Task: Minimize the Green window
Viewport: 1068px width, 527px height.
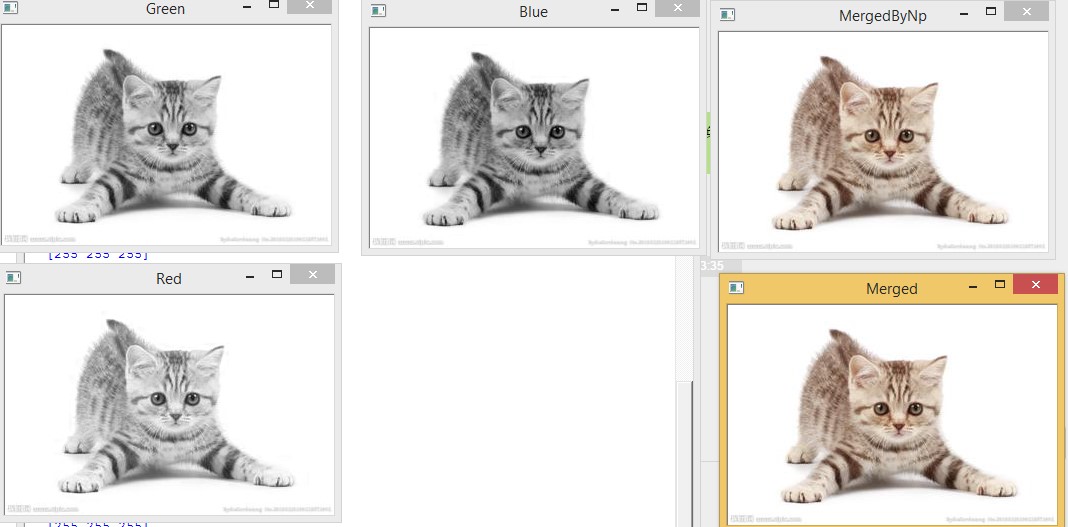Action: pyautogui.click(x=248, y=7)
